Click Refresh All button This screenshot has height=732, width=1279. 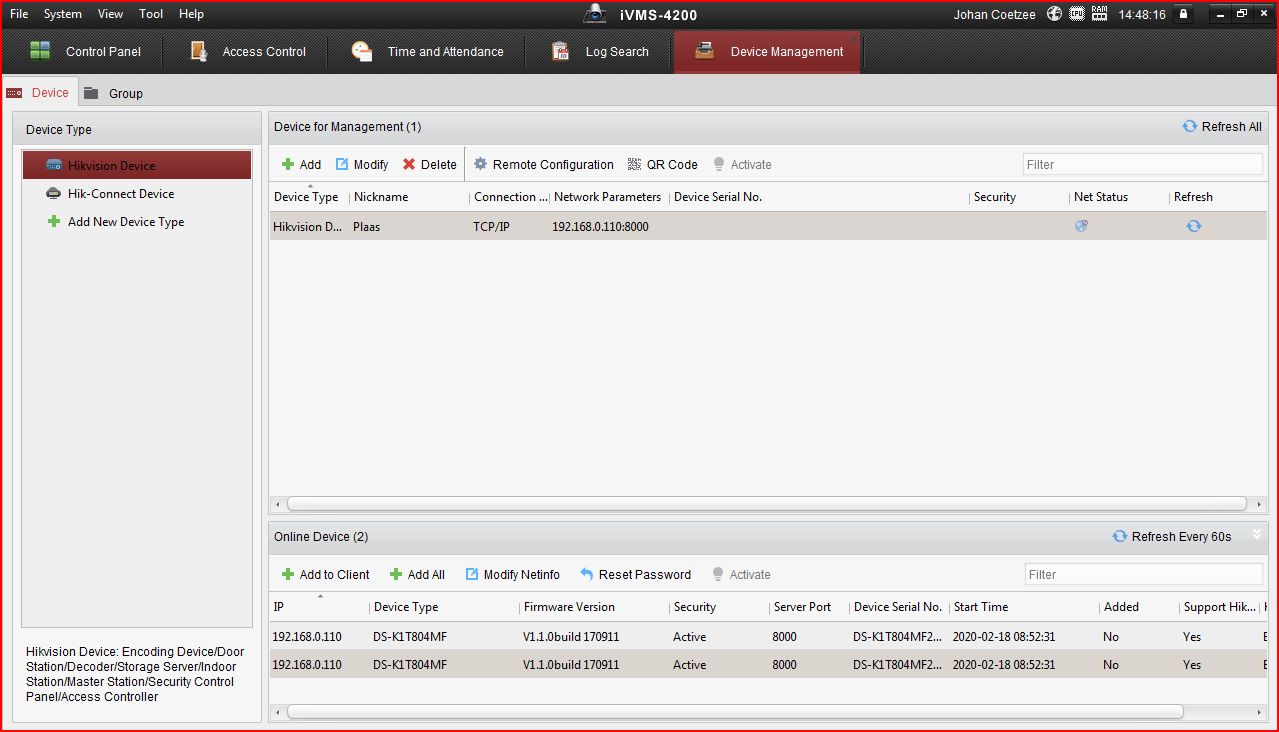[x=1221, y=127]
